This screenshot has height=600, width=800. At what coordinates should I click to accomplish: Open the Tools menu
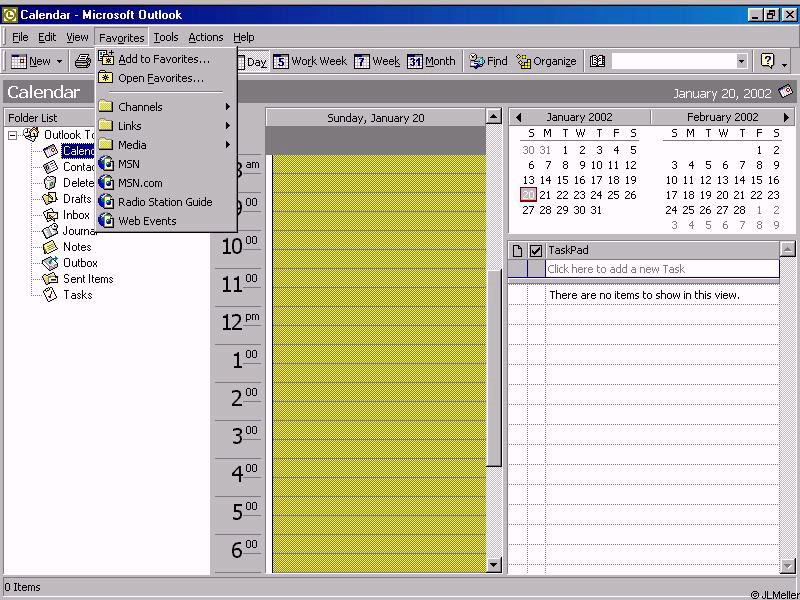165,37
